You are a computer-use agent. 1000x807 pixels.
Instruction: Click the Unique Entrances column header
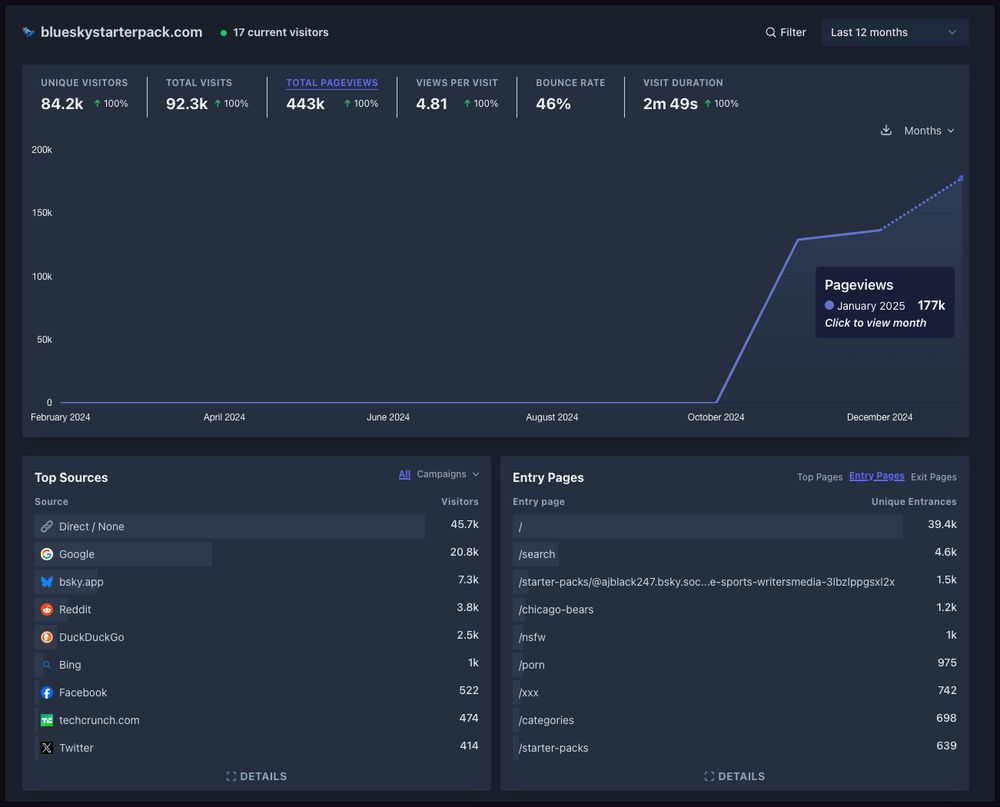[x=914, y=501]
